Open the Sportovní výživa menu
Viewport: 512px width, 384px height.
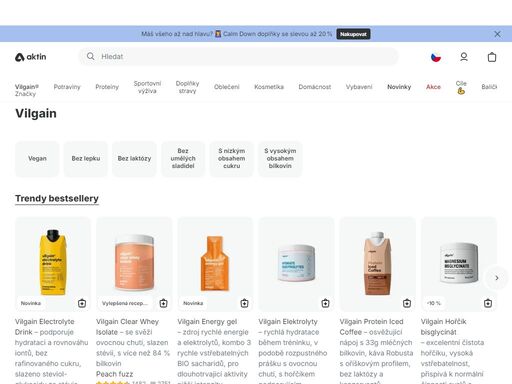click(147, 87)
